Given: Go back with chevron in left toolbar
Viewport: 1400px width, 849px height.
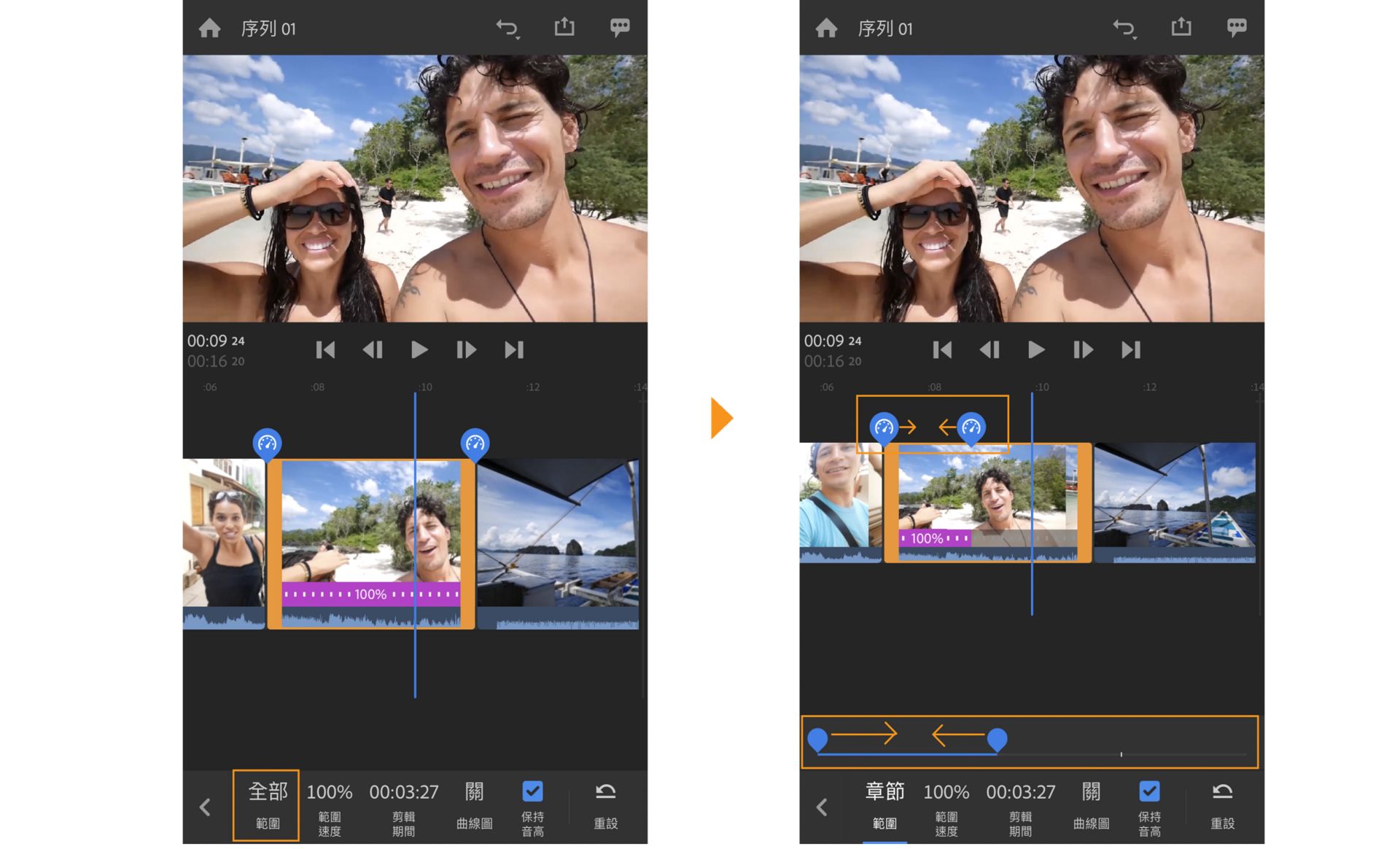Looking at the screenshot, I should point(205,807).
